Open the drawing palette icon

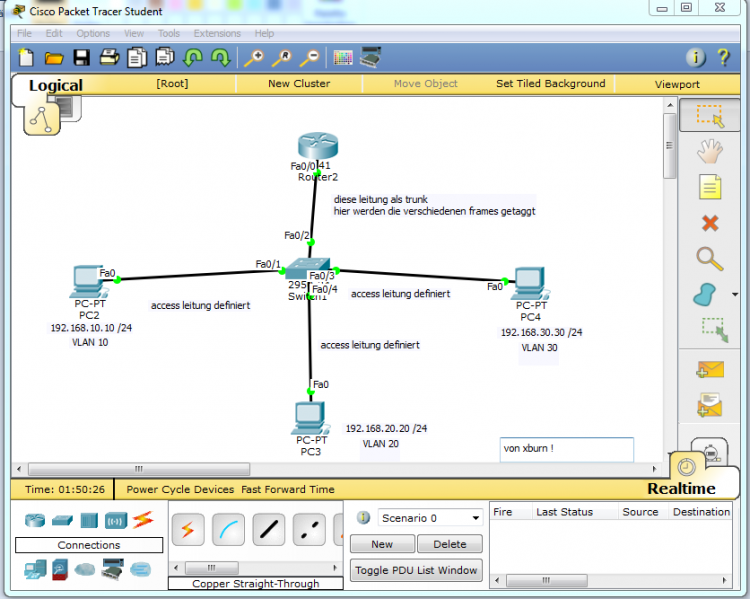(x=343, y=58)
